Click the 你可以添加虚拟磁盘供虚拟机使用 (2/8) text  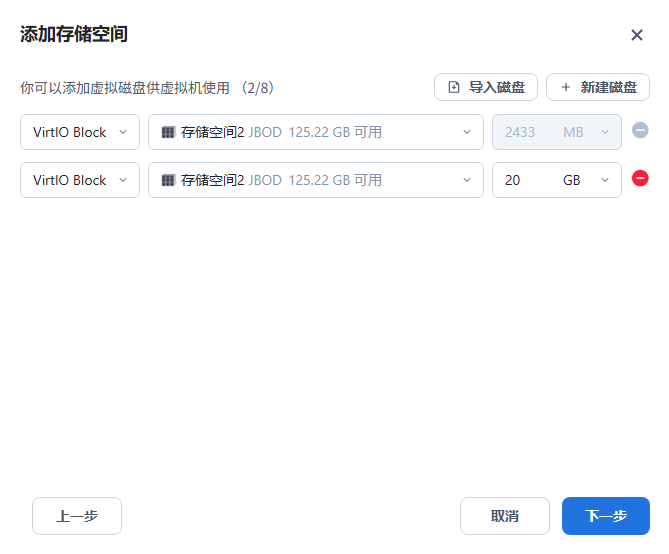[x=147, y=87]
